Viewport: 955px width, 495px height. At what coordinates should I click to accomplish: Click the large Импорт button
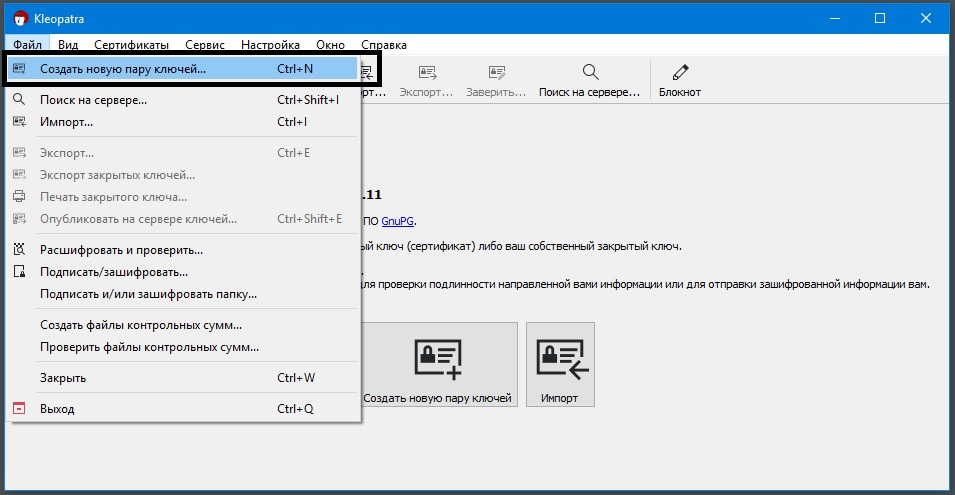tap(560, 364)
